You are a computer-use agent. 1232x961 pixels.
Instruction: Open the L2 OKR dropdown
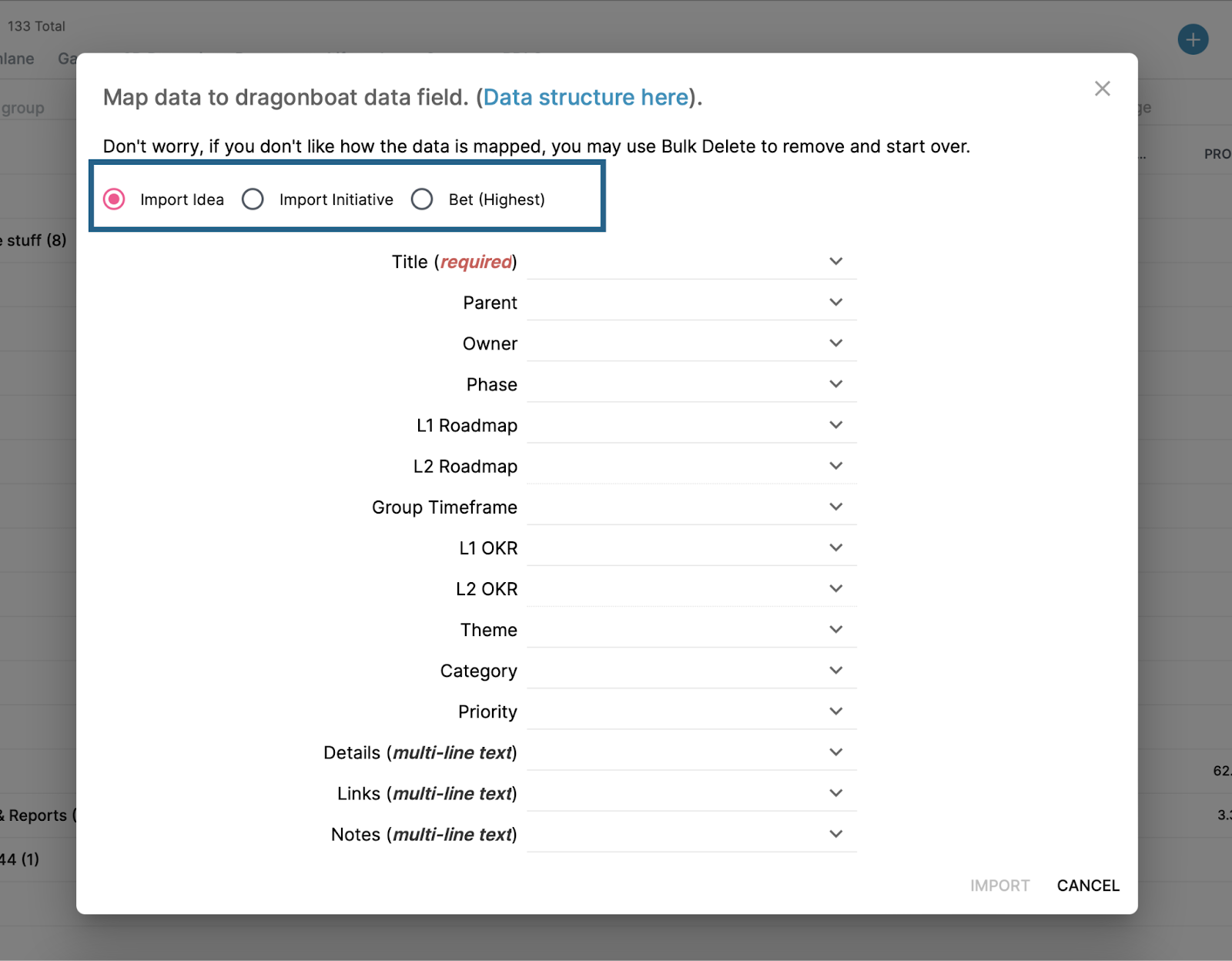691,588
